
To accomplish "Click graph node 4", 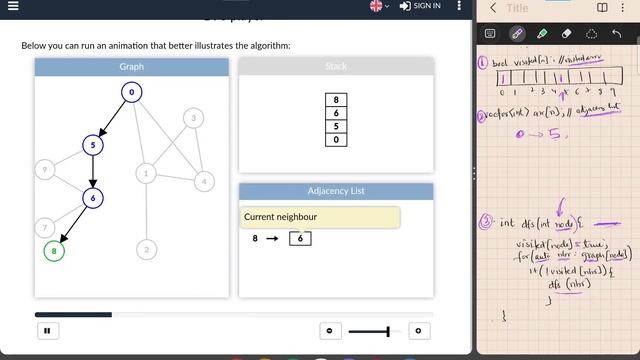I will [204, 181].
